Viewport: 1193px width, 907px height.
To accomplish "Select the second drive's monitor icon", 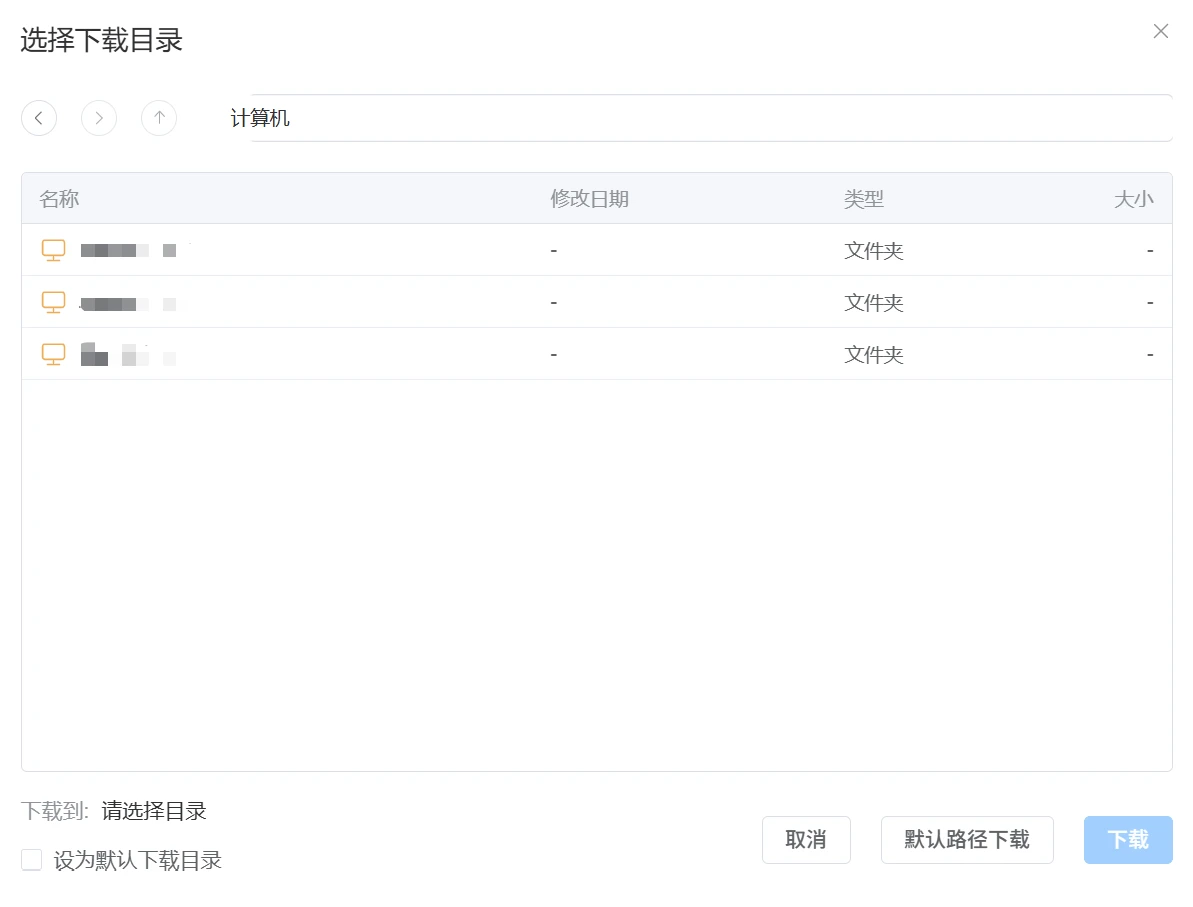I will pos(53,302).
